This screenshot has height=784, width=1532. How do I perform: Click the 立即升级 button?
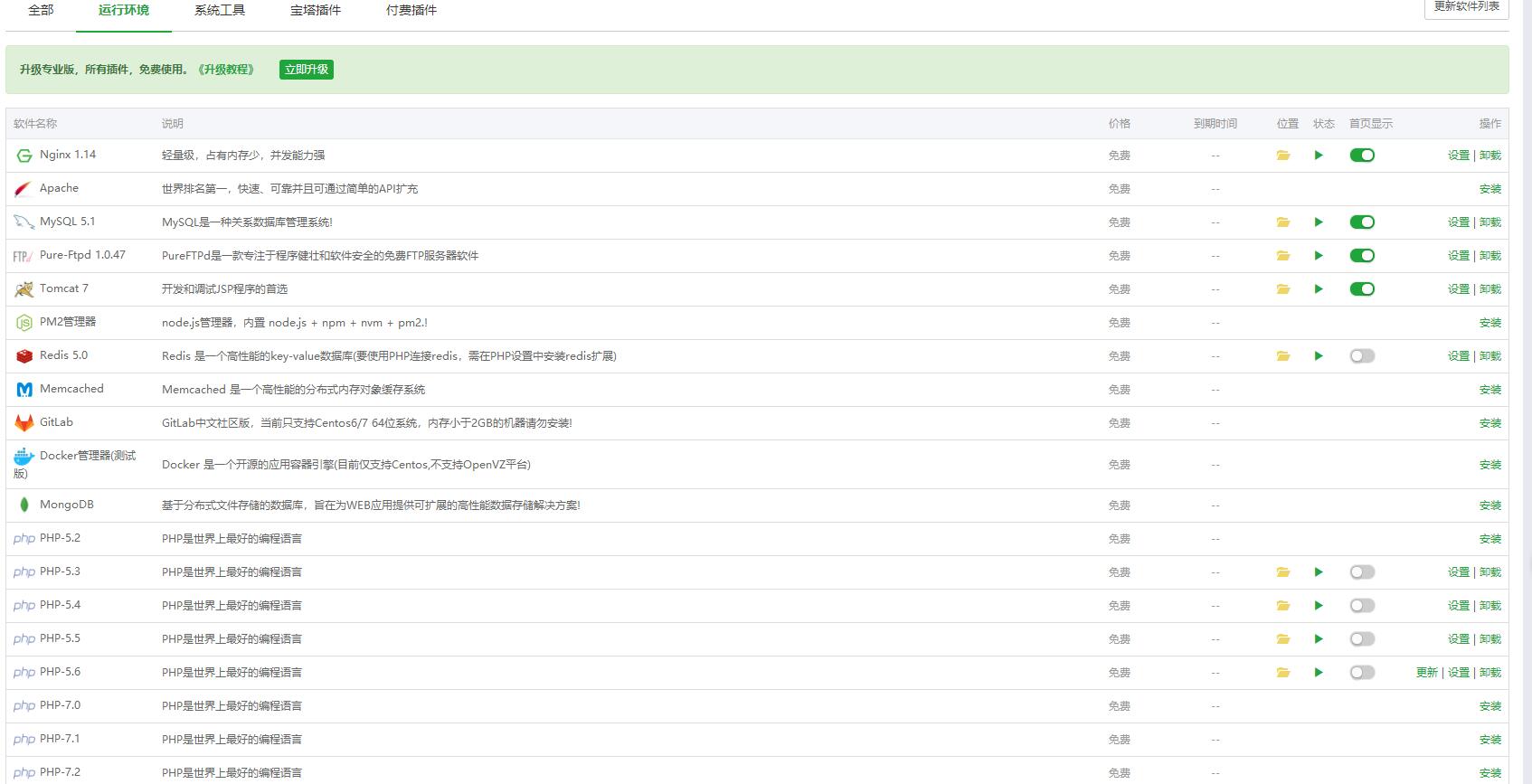(307, 70)
